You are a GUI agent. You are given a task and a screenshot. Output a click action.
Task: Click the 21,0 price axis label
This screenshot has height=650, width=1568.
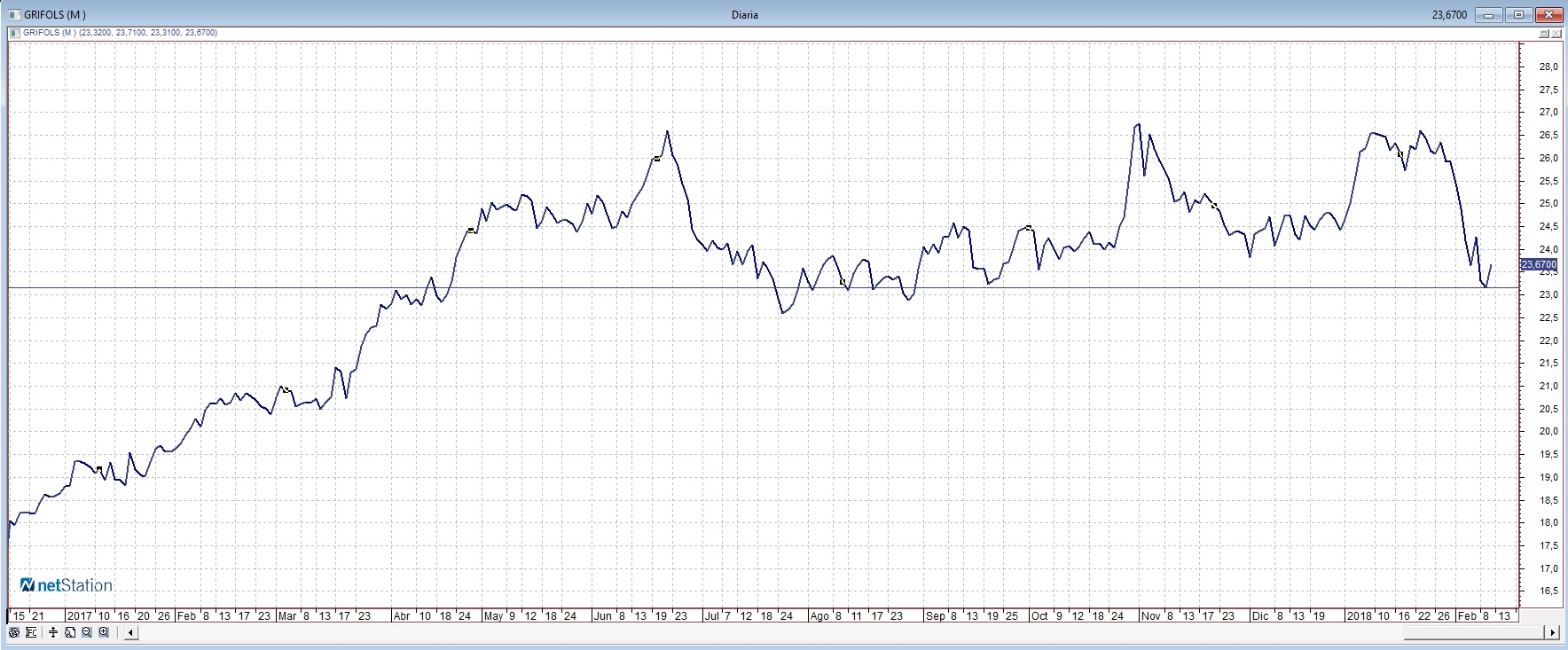[1548, 386]
